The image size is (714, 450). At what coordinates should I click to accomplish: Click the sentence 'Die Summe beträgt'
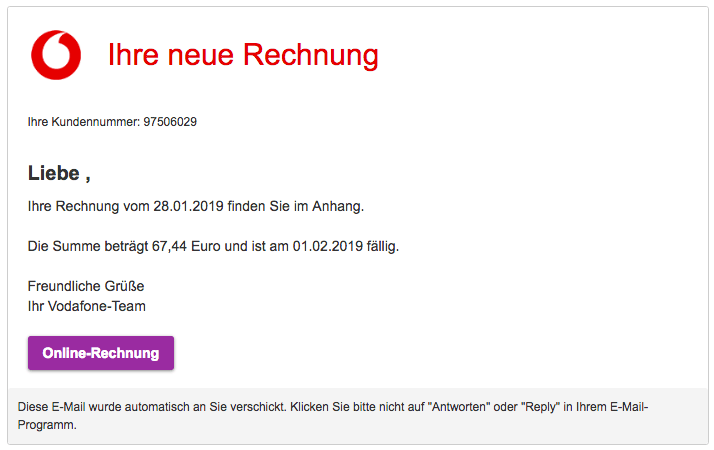[x=88, y=246]
